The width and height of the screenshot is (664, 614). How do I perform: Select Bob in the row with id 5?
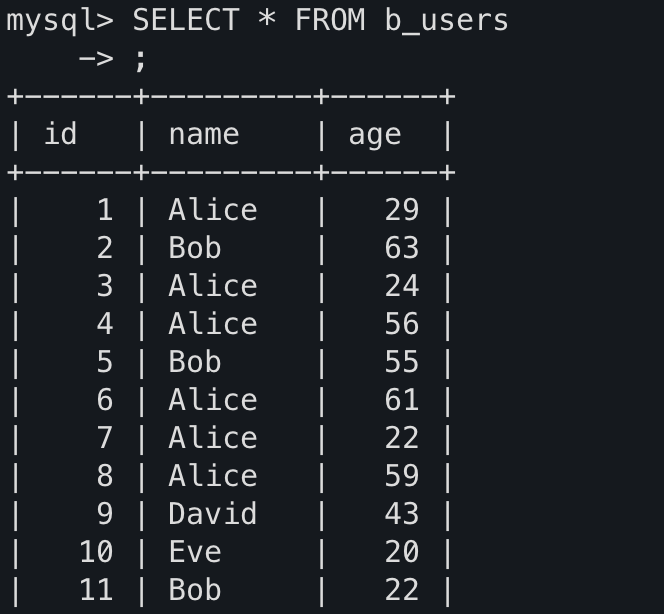(195, 362)
